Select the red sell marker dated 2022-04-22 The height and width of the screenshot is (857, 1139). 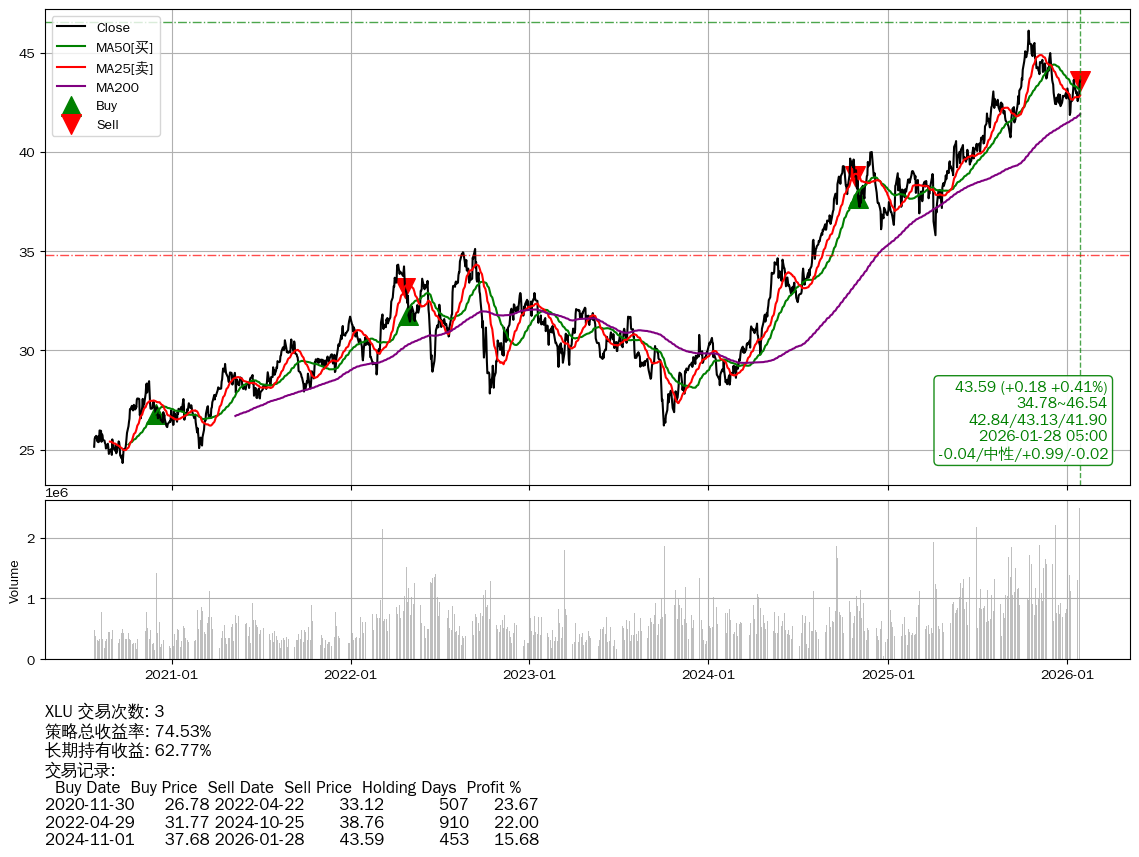406,289
